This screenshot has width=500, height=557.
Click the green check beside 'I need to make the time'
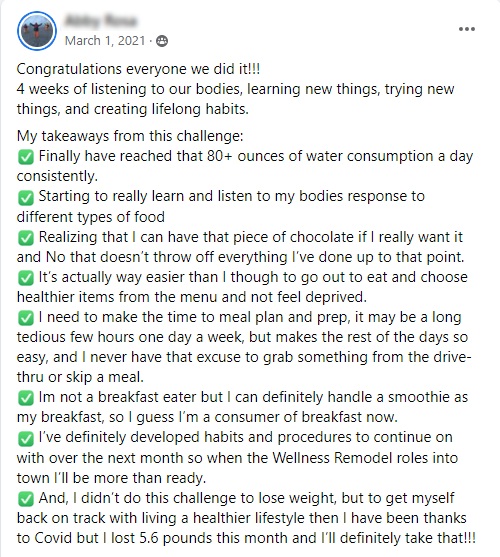pyautogui.click(x=26, y=318)
